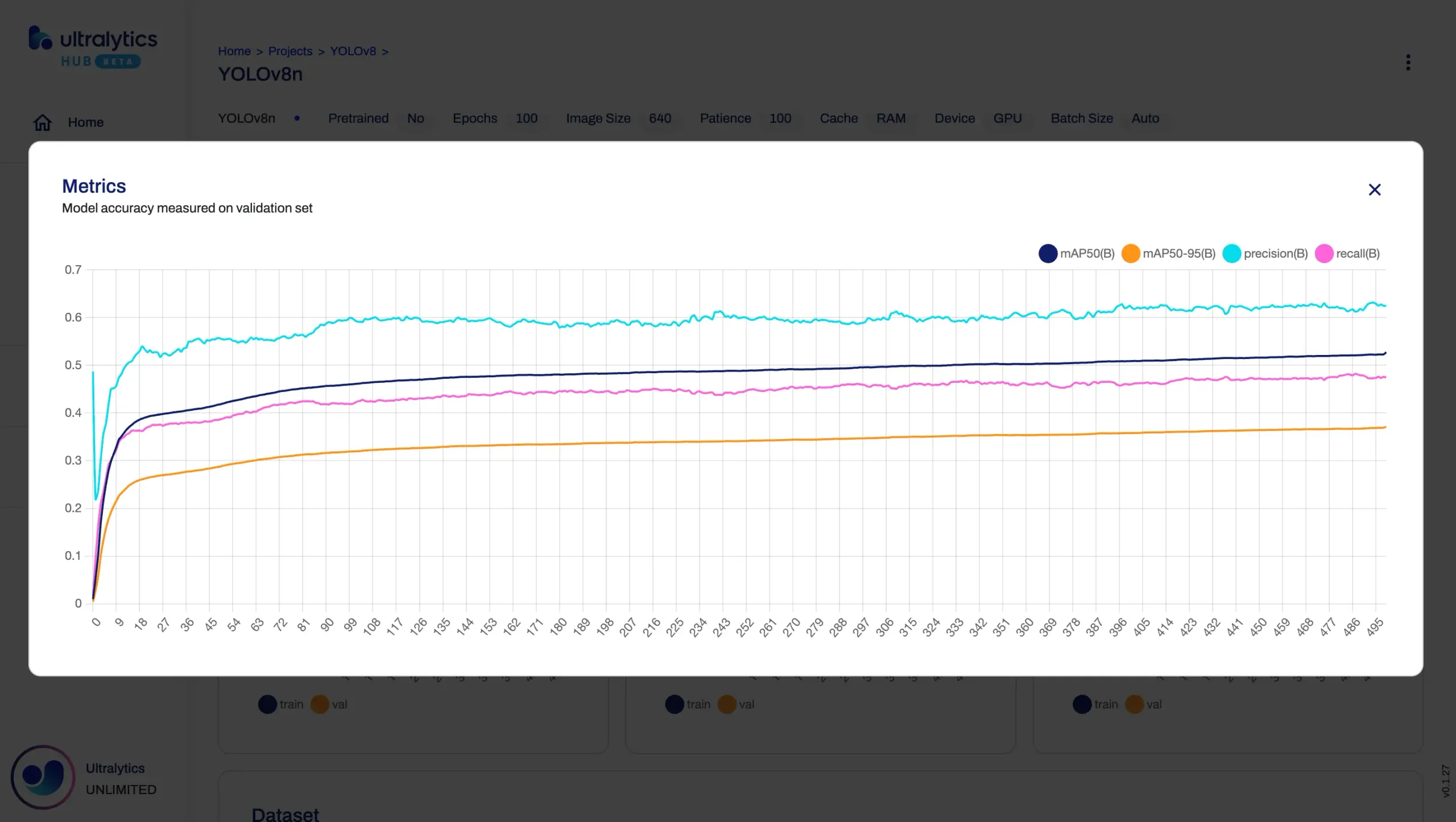Screen dimensions: 1456x822
Task: Click the Pretrained label
Action: (358, 118)
